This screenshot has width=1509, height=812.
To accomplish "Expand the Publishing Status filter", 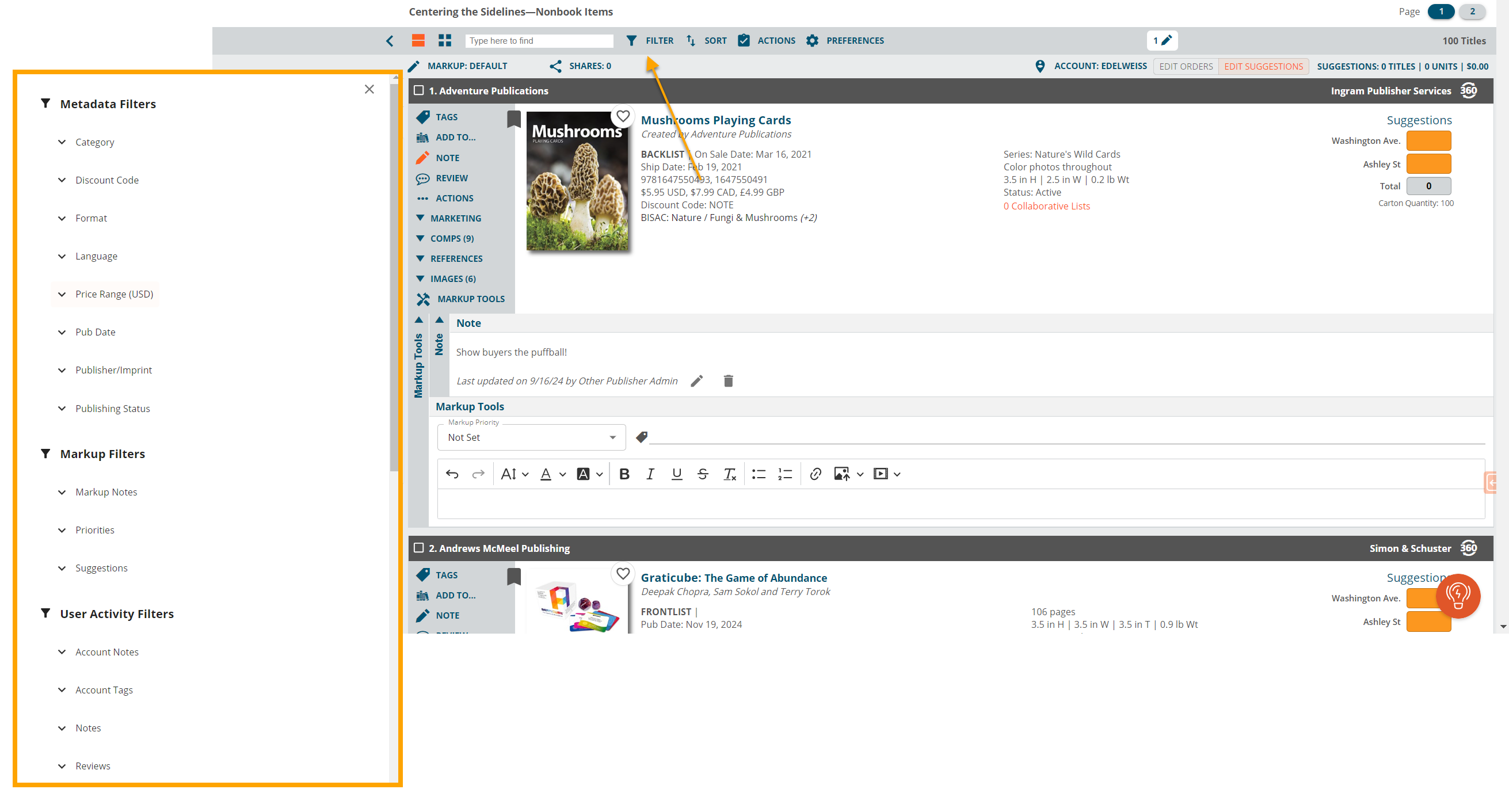I will tap(105, 409).
